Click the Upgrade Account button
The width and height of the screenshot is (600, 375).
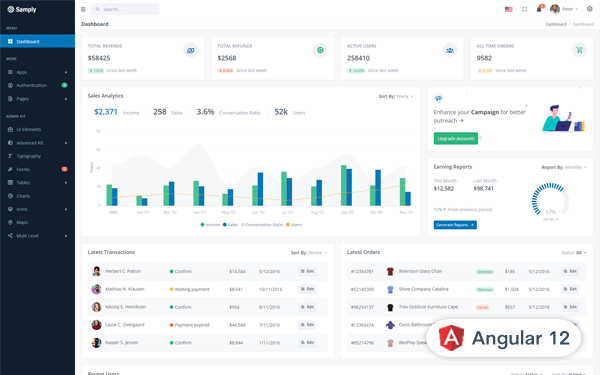456,139
